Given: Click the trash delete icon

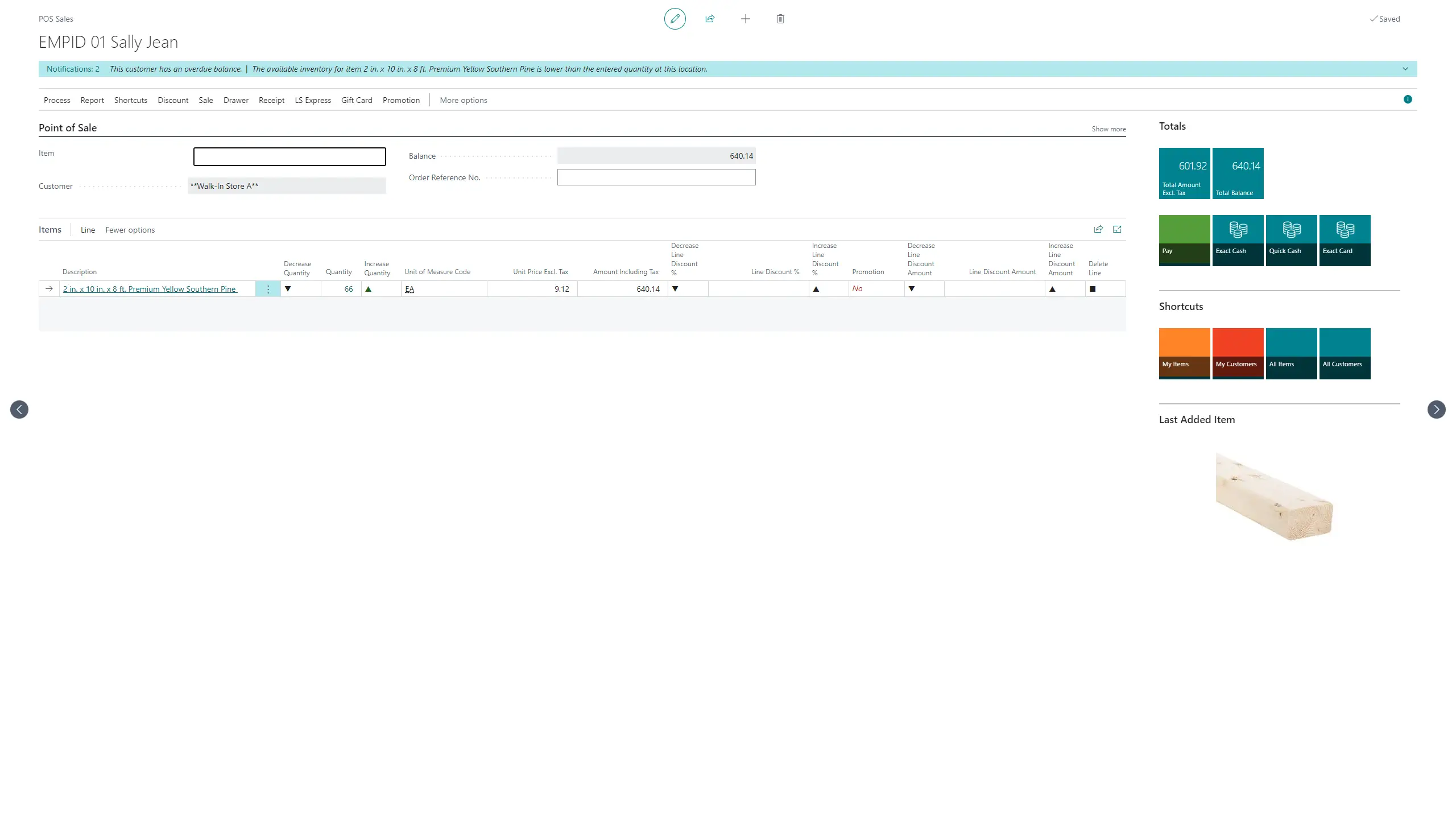Looking at the screenshot, I should (x=780, y=19).
